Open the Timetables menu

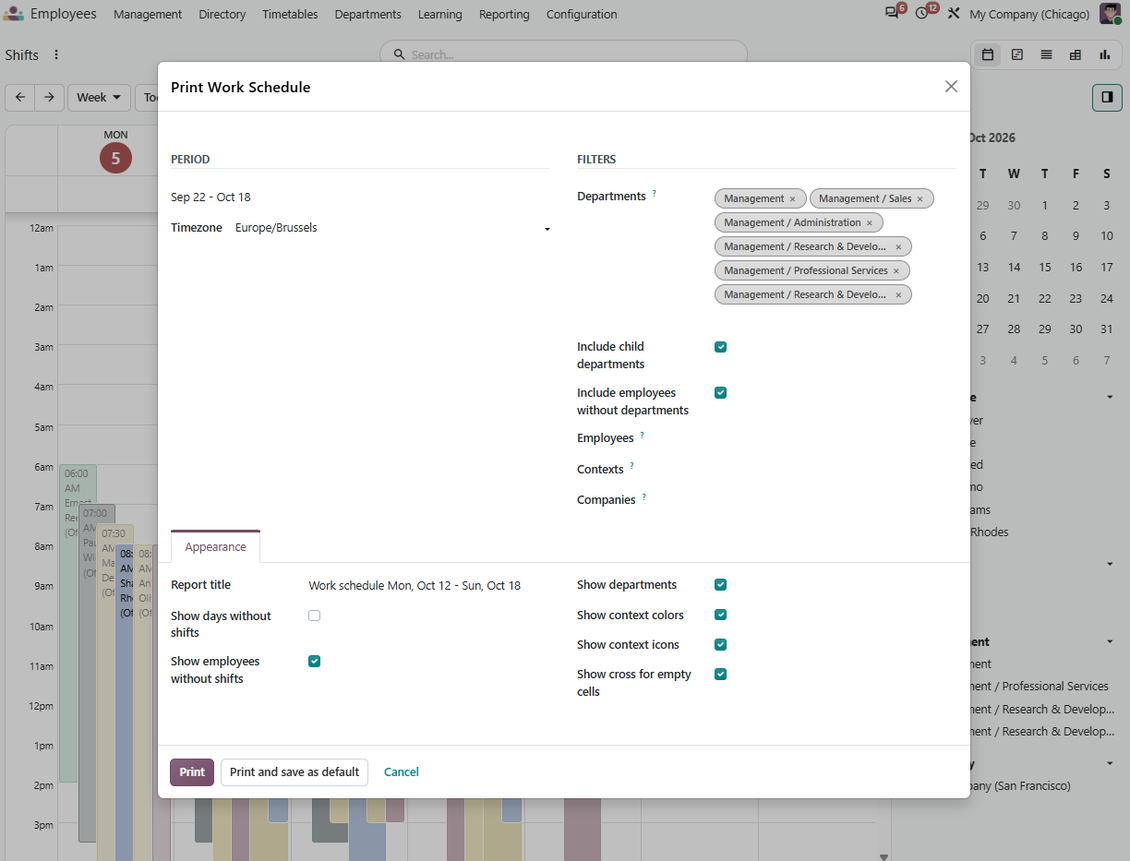pyautogui.click(x=290, y=14)
